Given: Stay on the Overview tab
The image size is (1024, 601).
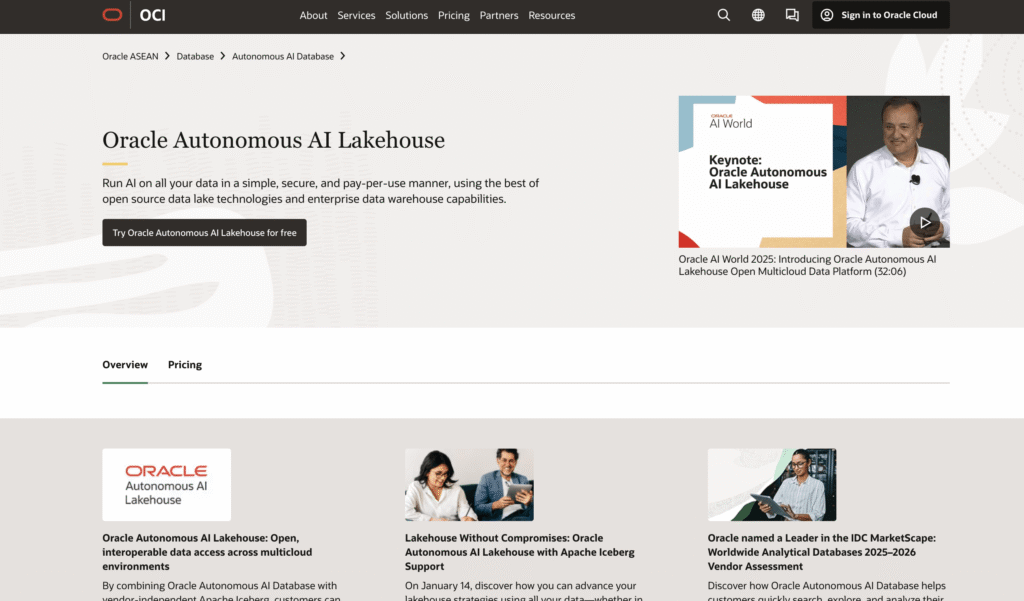Looking at the screenshot, I should [x=124, y=364].
